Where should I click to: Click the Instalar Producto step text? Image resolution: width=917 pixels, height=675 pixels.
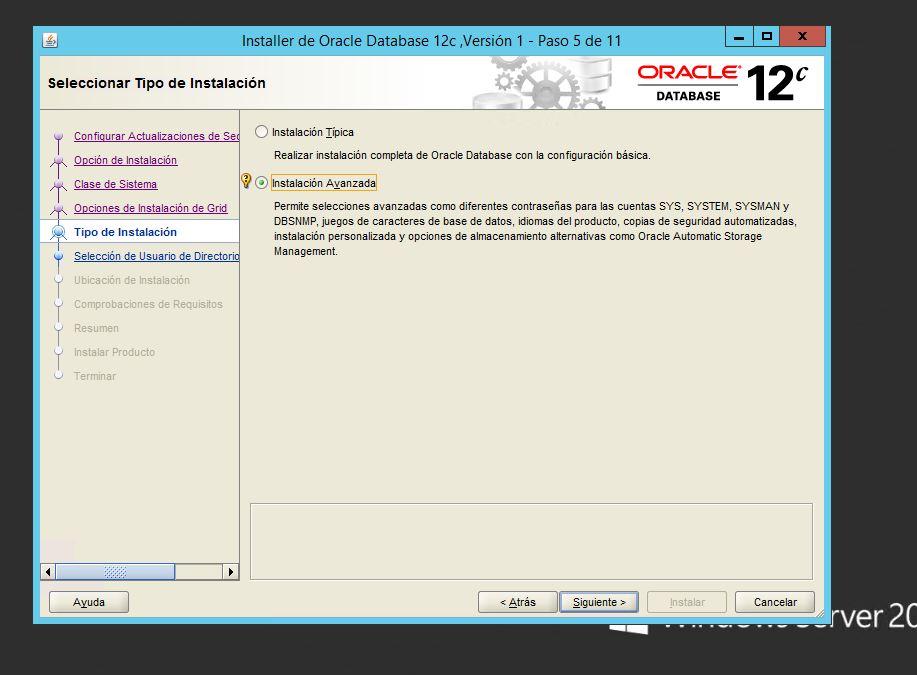(114, 352)
